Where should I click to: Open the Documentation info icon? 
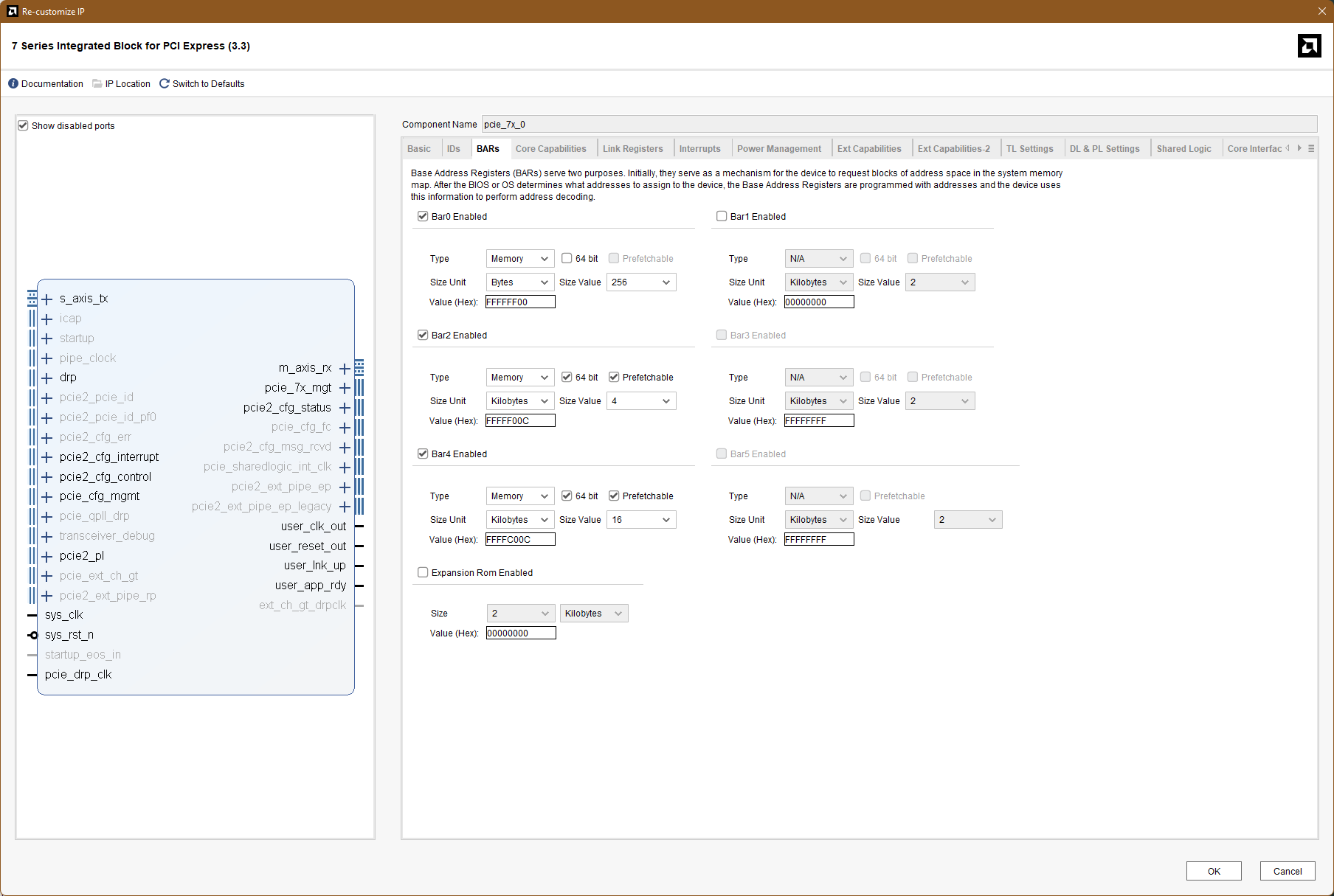13,83
